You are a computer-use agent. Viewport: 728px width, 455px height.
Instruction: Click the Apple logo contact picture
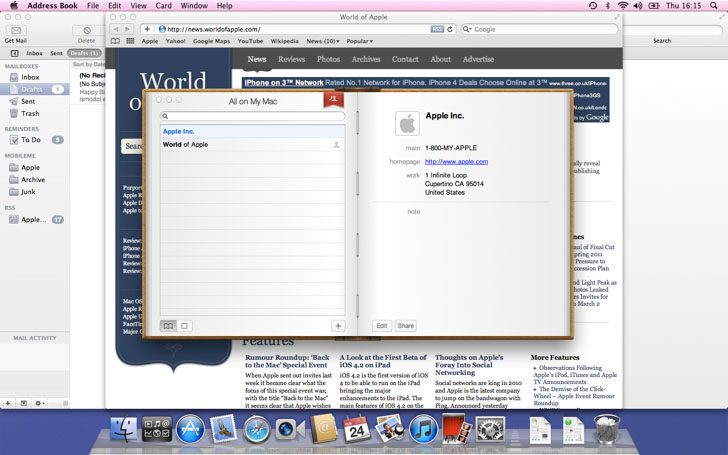407,124
